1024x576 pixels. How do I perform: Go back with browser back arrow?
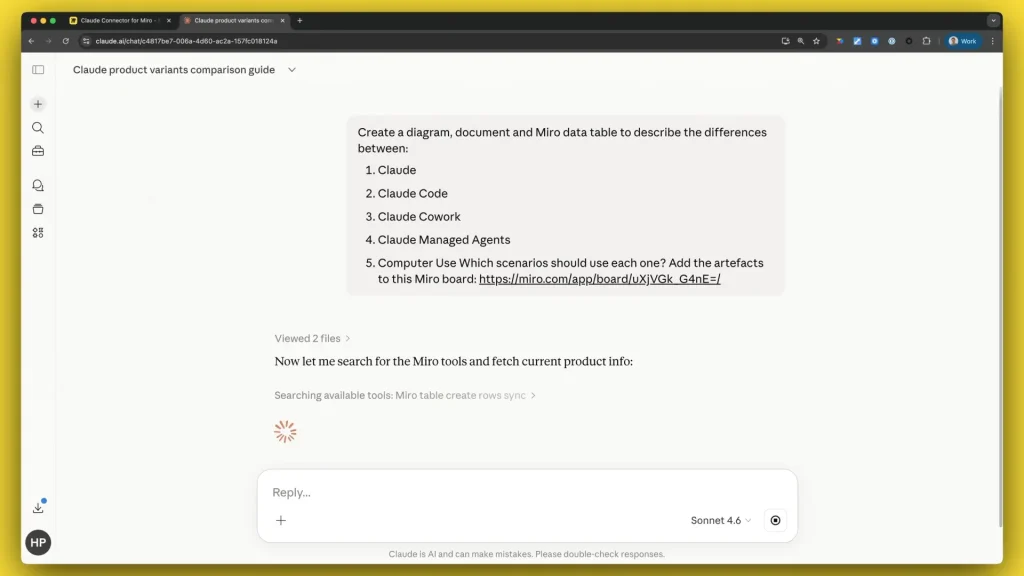31,41
